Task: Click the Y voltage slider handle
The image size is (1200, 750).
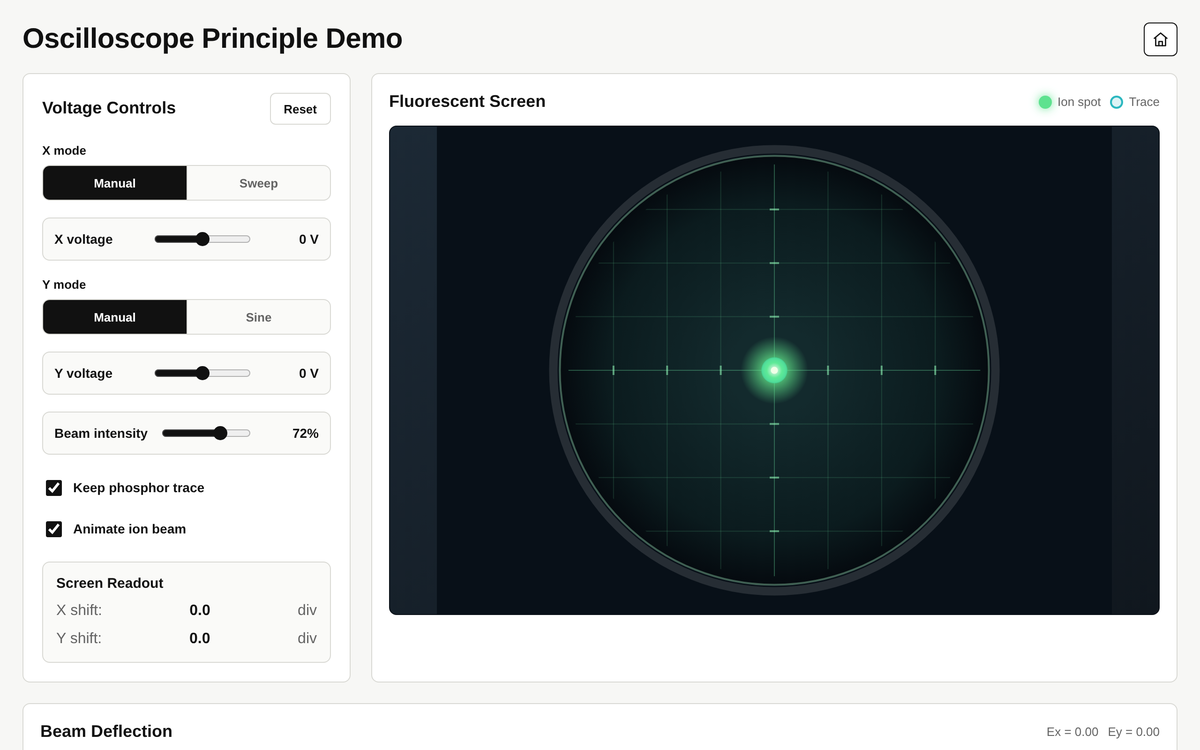Action: pyautogui.click(x=202, y=373)
